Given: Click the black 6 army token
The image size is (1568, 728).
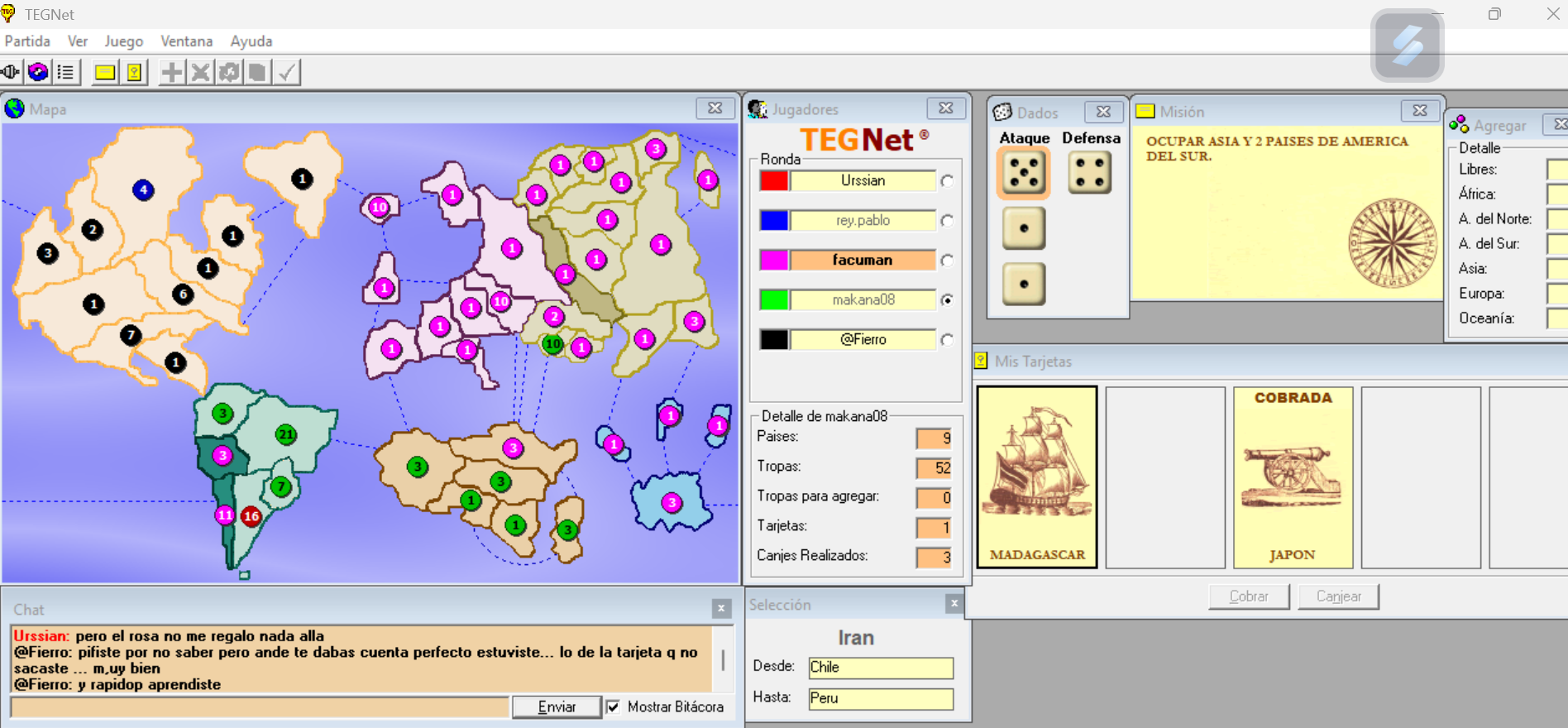Looking at the screenshot, I should click(184, 294).
